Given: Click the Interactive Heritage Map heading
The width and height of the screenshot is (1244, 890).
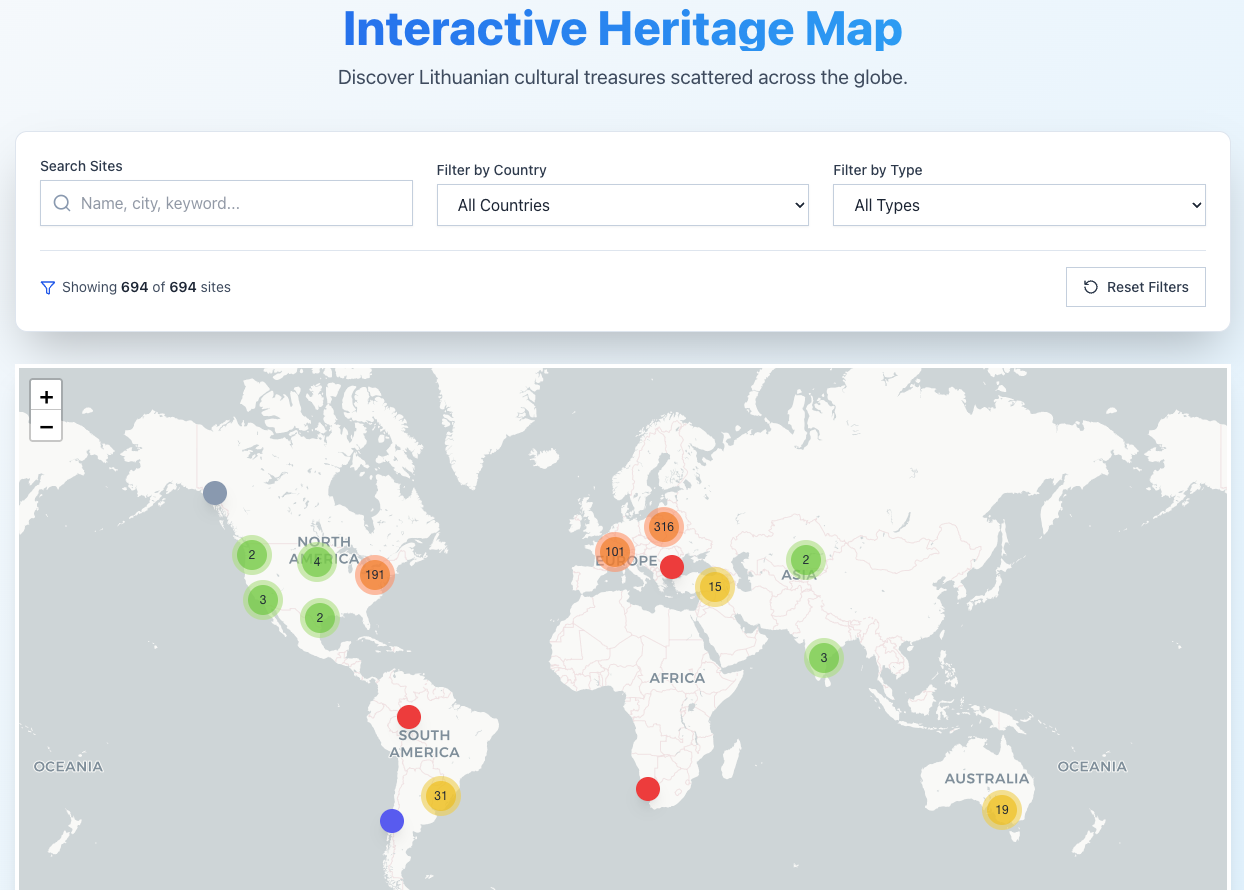Looking at the screenshot, I should (622, 29).
